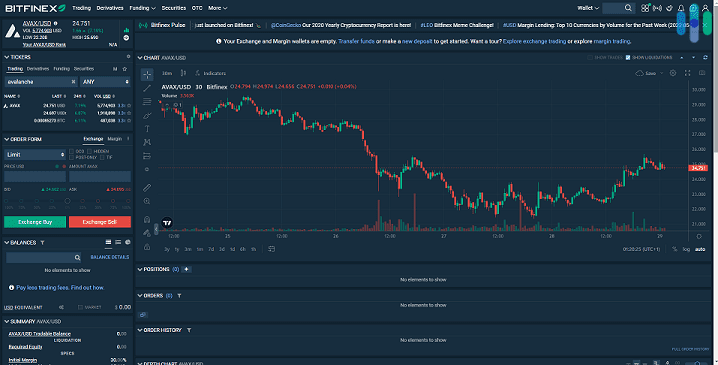718x365 pixels.
Task: Open the notifications bell
Action: [x=681, y=8]
